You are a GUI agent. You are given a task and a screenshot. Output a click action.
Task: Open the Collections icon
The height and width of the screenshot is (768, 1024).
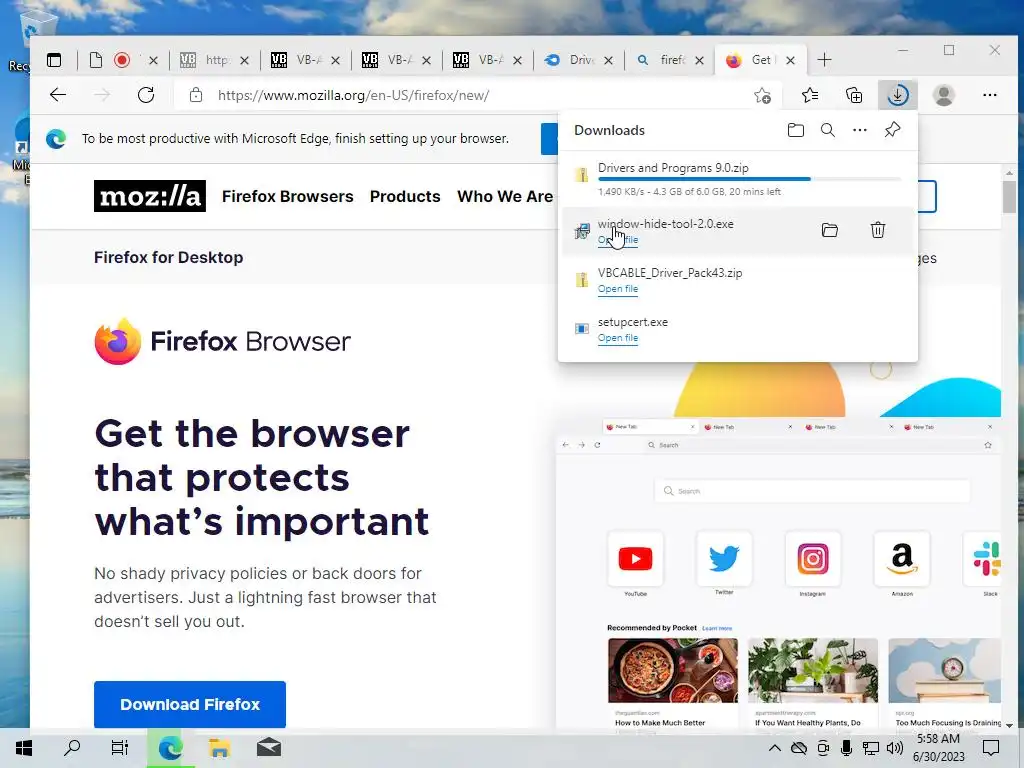[x=854, y=95]
